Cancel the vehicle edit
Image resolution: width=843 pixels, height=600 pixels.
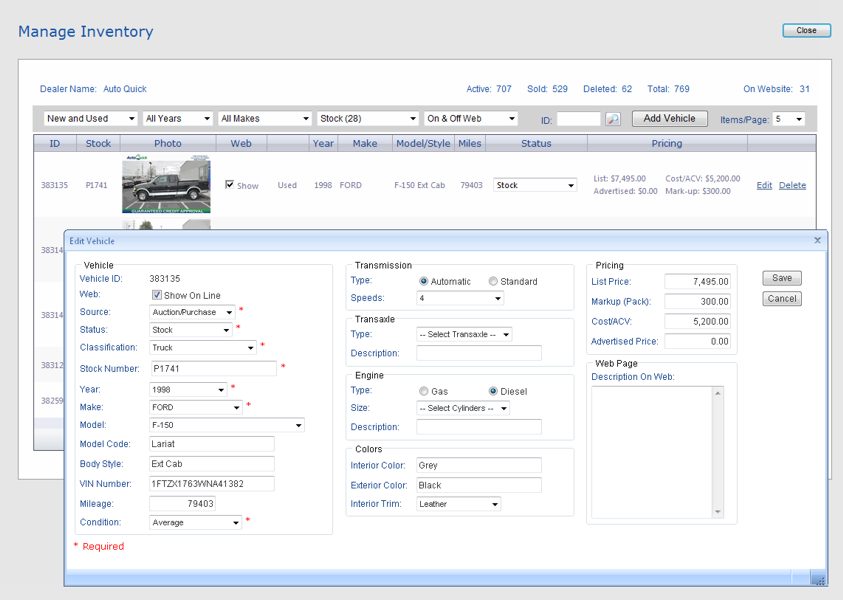coord(782,298)
